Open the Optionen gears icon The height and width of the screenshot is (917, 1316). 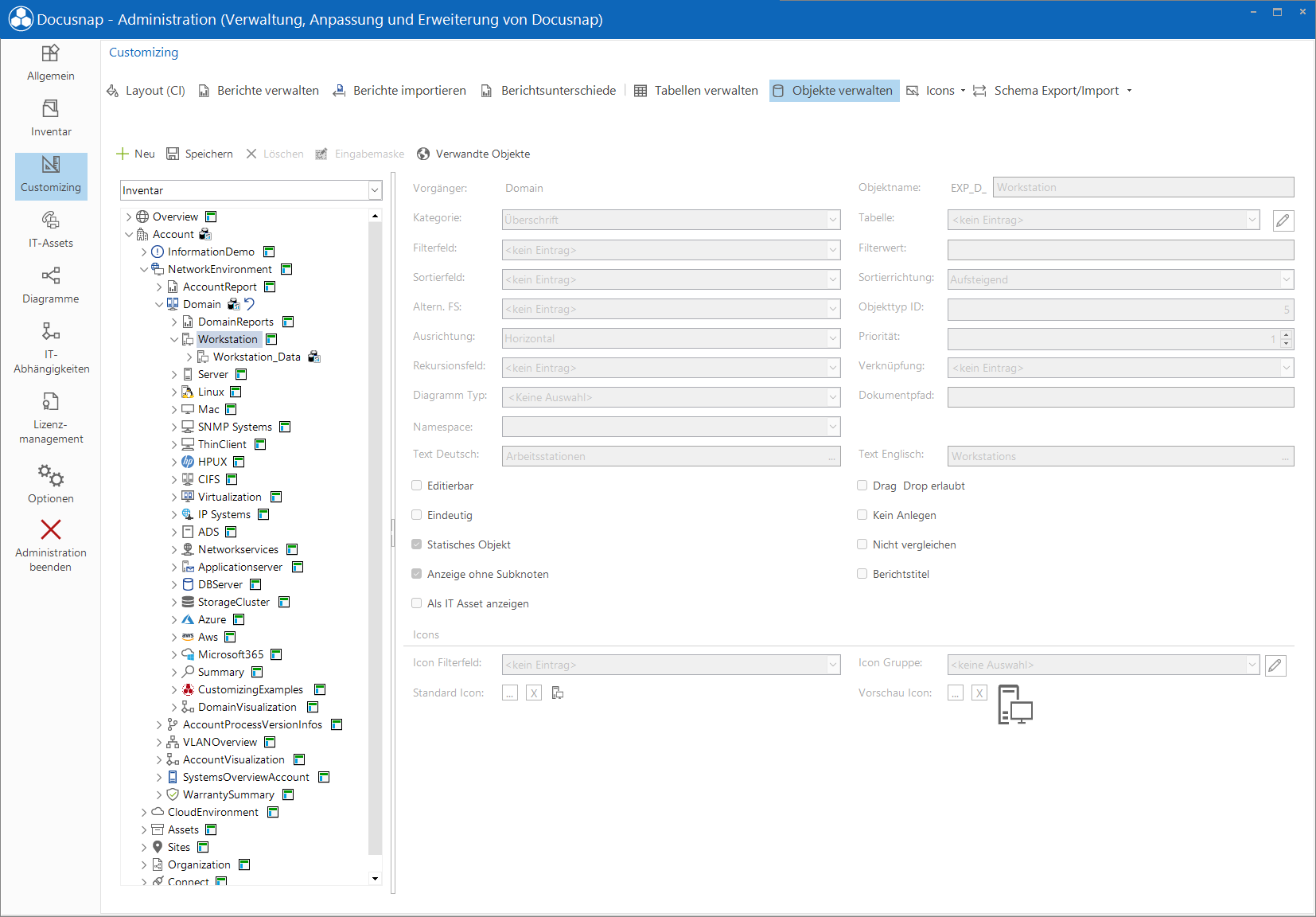[x=51, y=475]
